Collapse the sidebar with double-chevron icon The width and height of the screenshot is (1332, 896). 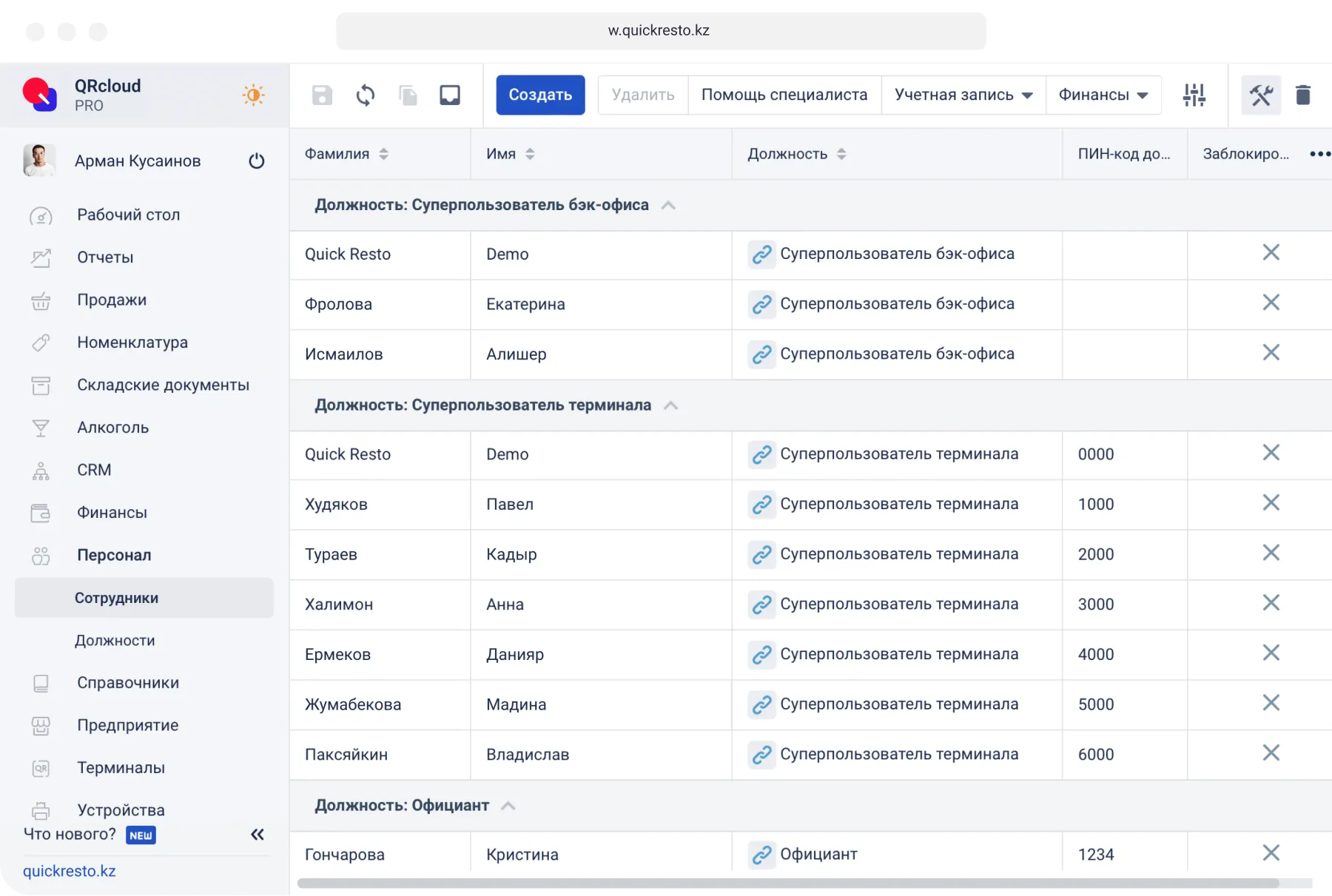(x=258, y=835)
